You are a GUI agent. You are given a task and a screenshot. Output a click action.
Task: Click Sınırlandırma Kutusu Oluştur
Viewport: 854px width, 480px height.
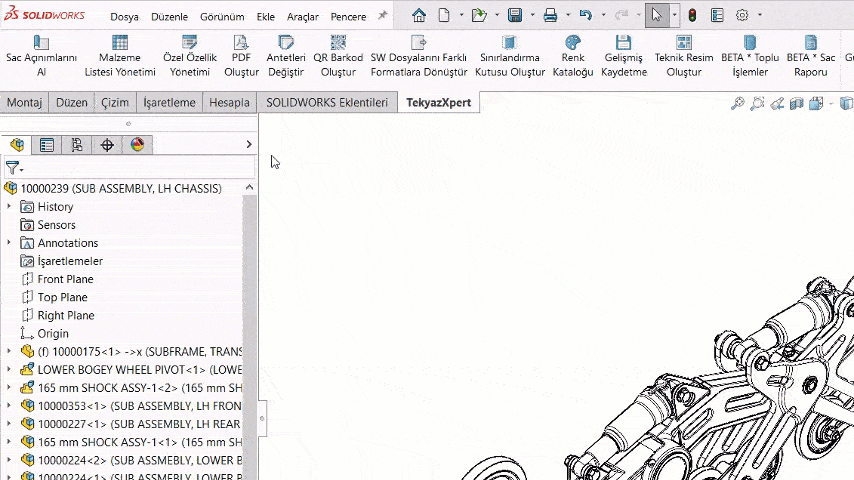(x=510, y=56)
